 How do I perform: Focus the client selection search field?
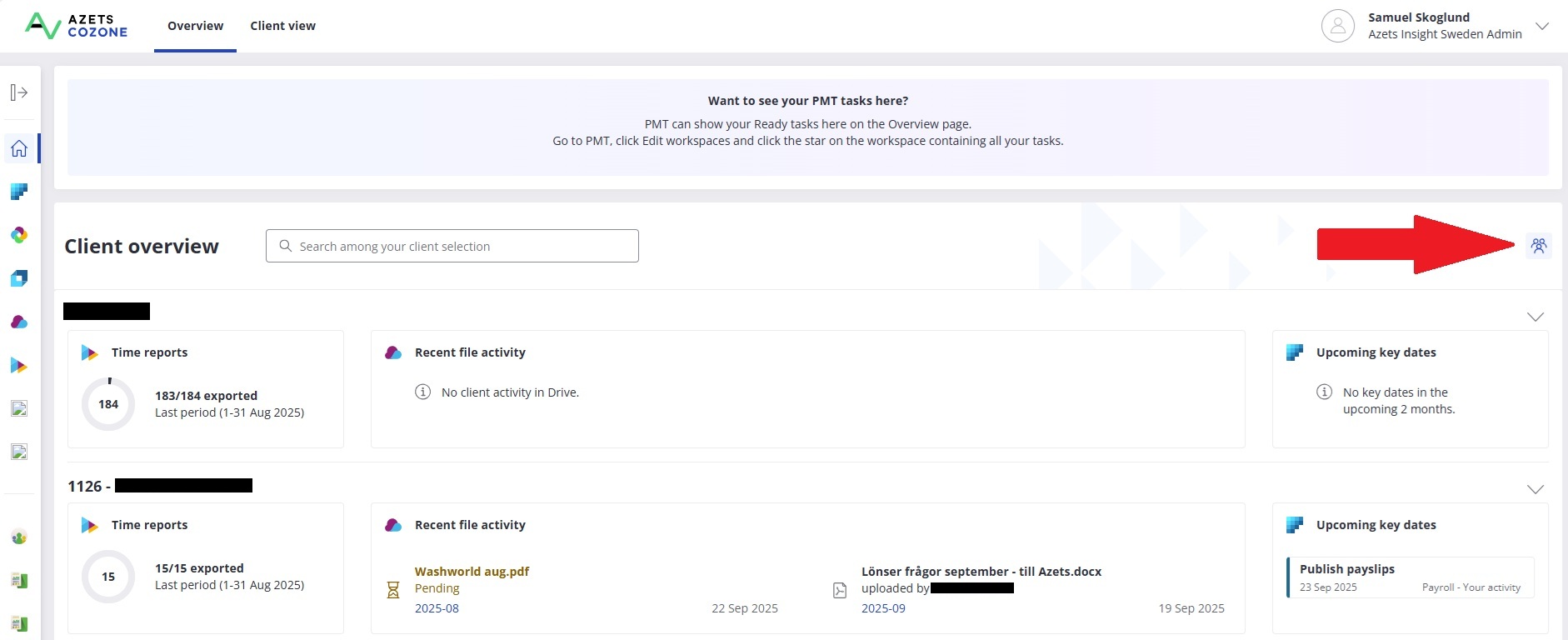pyautogui.click(x=452, y=246)
